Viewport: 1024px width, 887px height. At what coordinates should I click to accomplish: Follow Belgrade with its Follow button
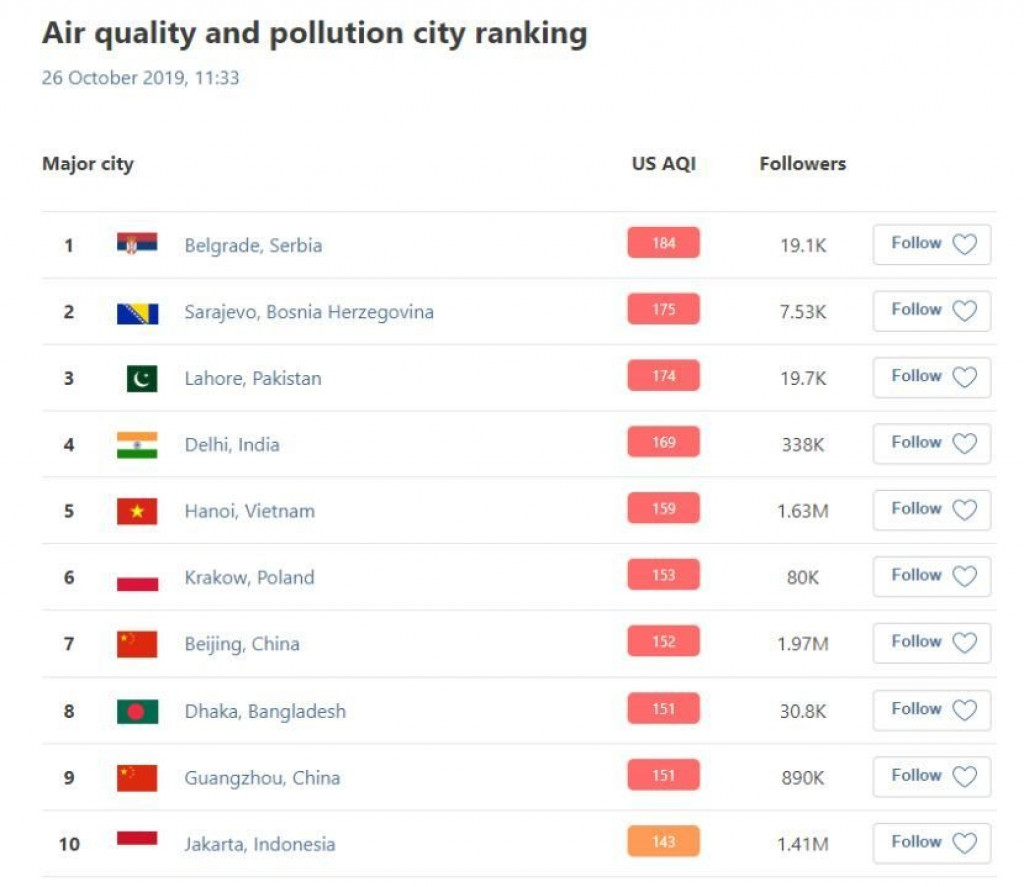point(931,244)
